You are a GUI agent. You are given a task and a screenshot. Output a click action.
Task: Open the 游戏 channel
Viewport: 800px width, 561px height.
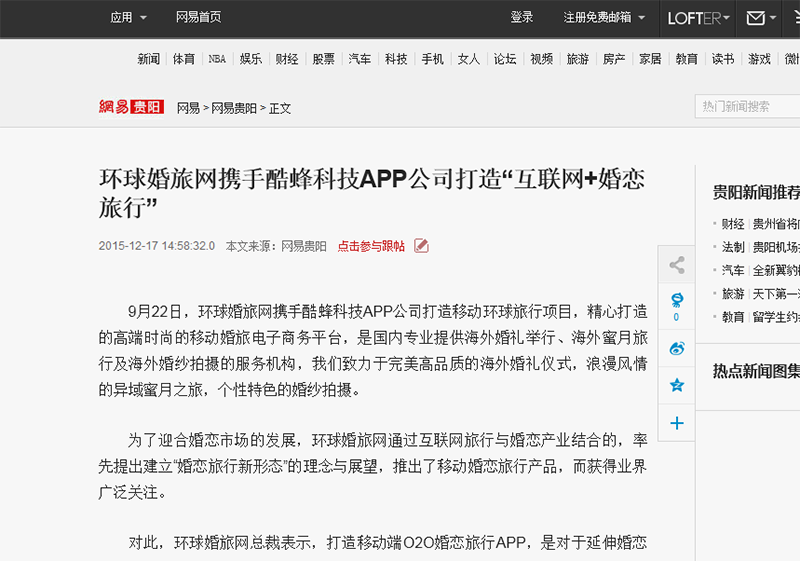tap(759, 59)
